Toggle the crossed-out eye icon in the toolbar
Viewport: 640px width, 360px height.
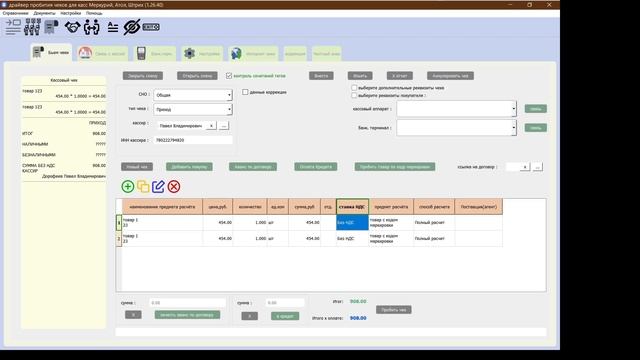131,27
